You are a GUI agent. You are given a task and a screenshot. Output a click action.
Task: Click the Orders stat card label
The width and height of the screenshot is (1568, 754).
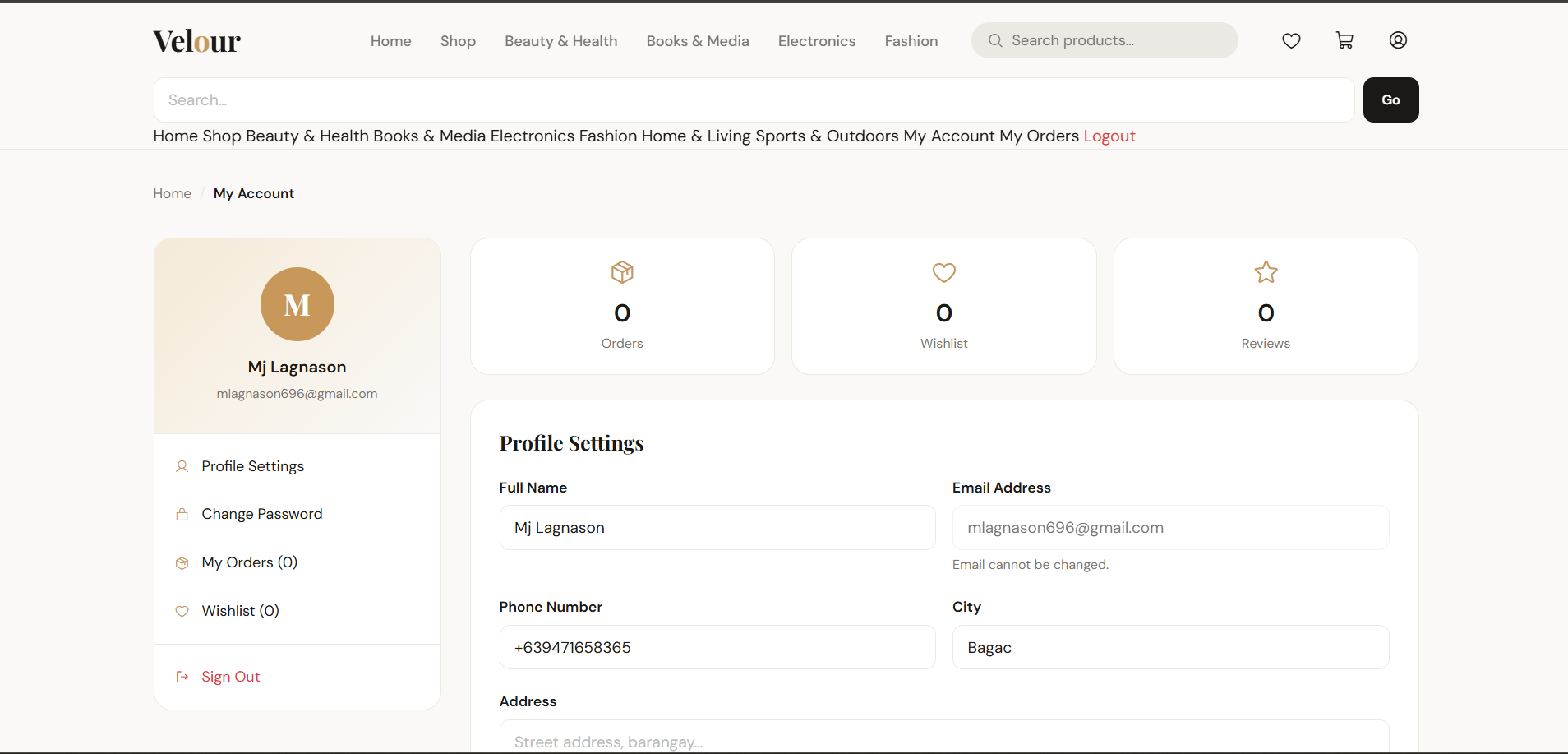click(x=622, y=344)
